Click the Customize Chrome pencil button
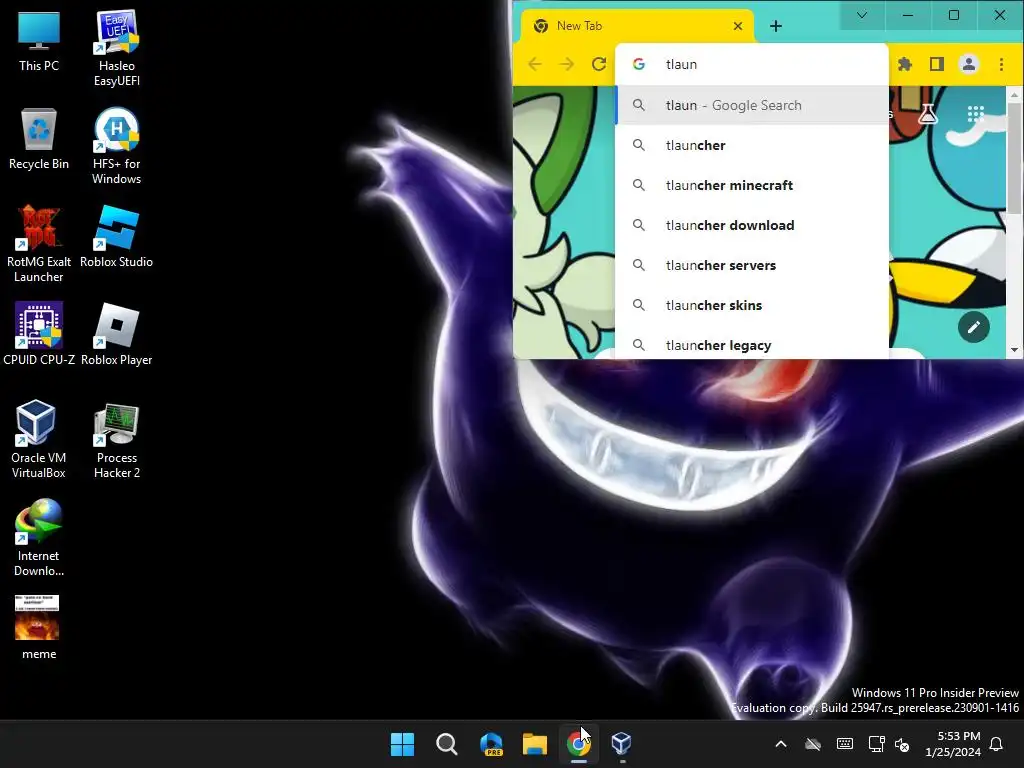The height and width of the screenshot is (768, 1024). point(974,327)
